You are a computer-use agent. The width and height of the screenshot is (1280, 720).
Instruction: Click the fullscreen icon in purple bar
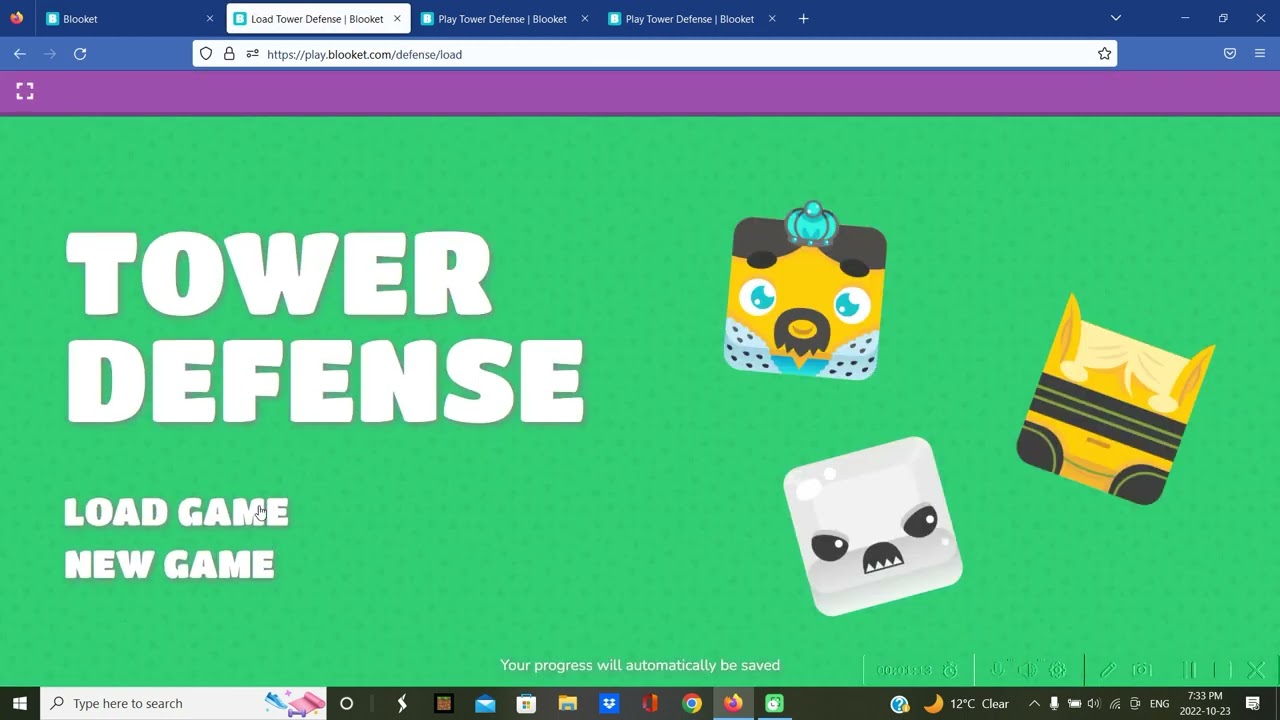coord(25,91)
